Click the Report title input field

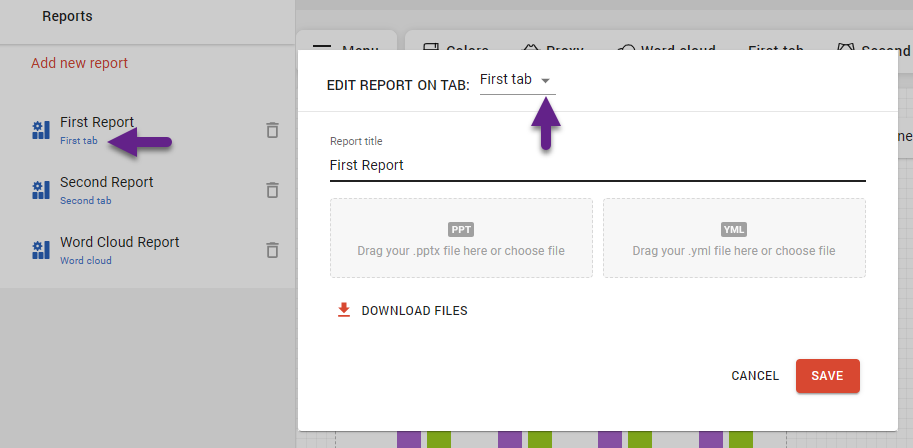click(x=597, y=165)
